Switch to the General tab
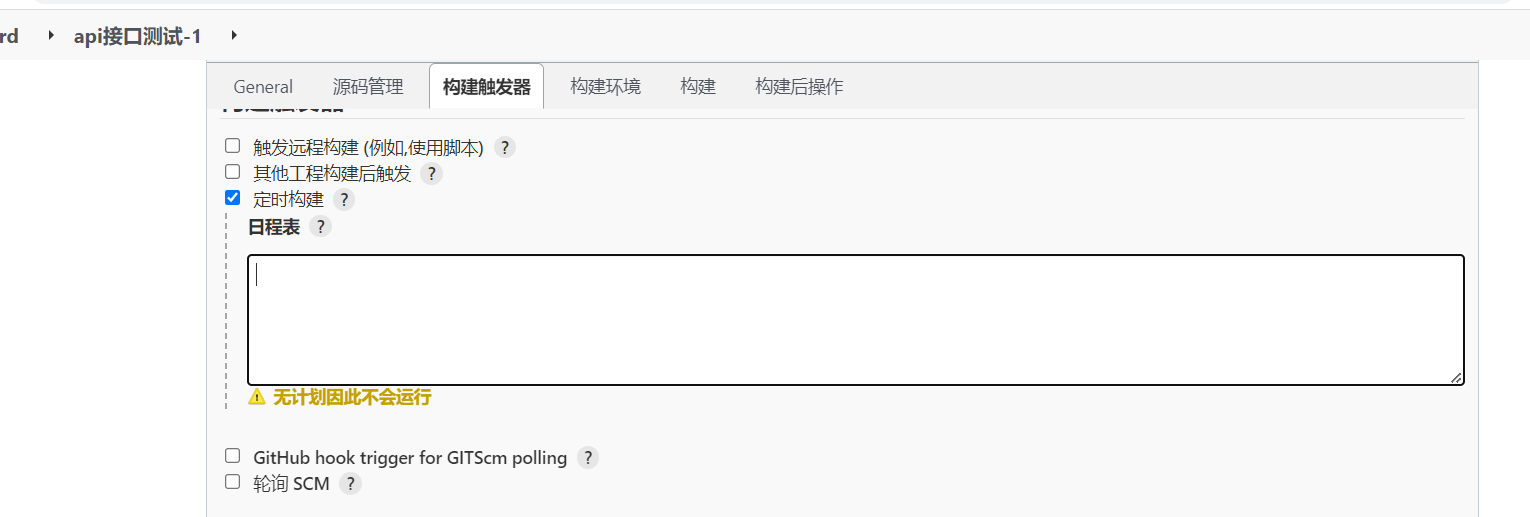This screenshot has height=517, width=1530. 263,87
